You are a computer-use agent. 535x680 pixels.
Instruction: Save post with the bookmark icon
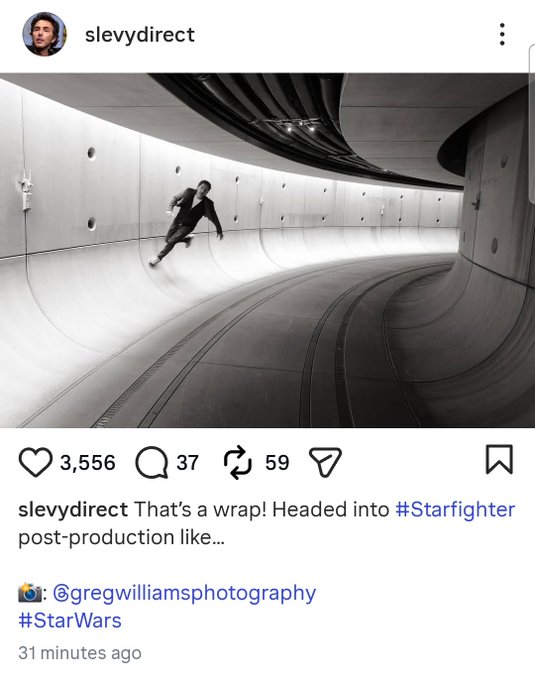pyautogui.click(x=499, y=459)
